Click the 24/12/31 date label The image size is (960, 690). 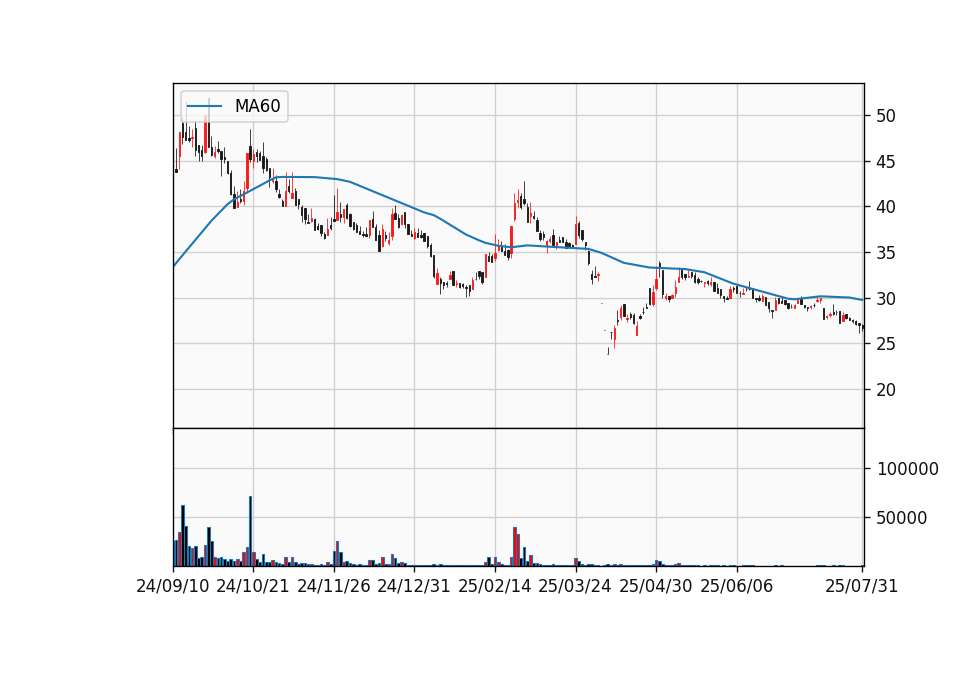click(x=414, y=586)
